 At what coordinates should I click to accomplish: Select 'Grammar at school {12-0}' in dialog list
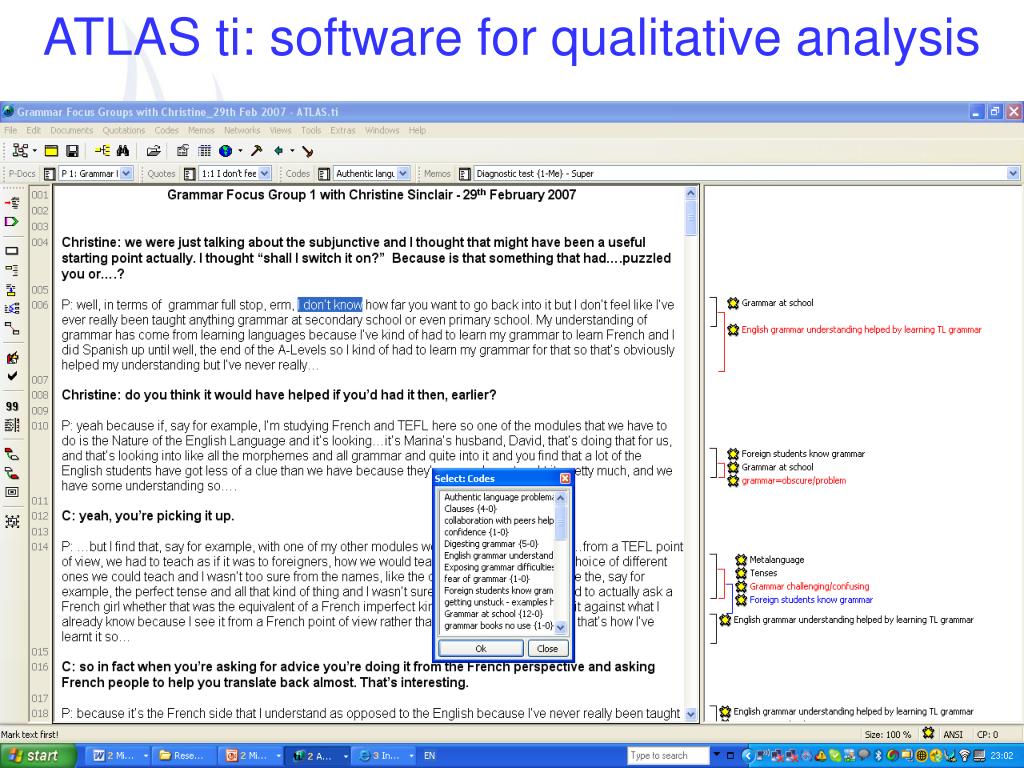click(x=493, y=614)
